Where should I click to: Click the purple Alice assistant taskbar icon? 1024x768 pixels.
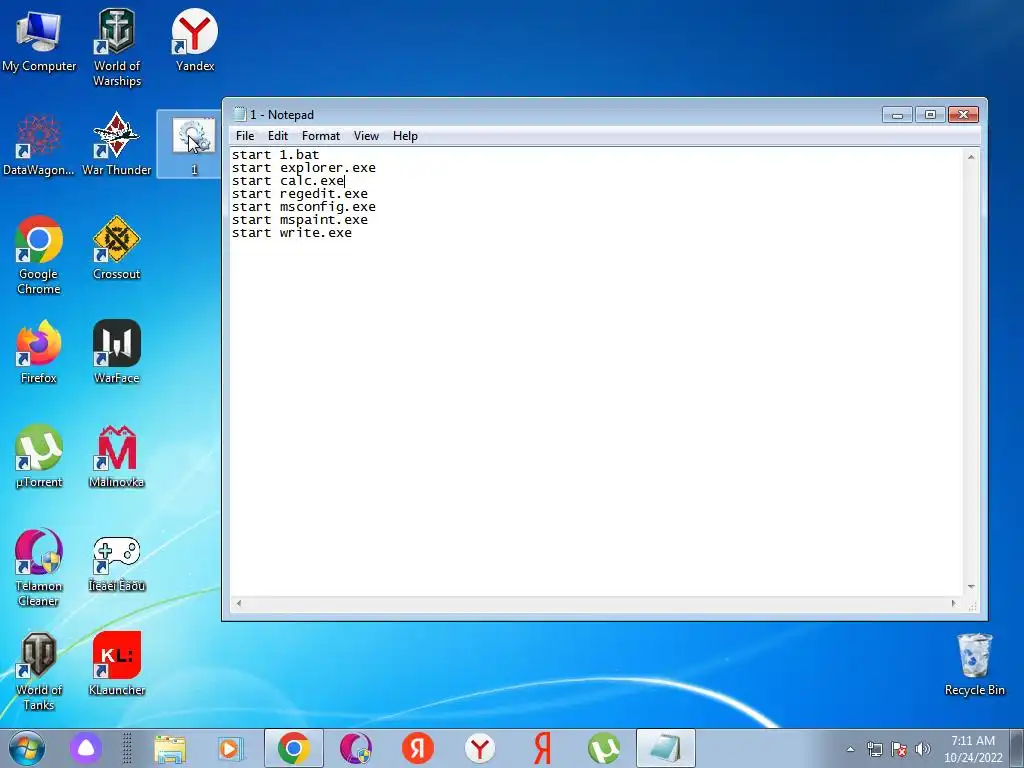pyautogui.click(x=86, y=748)
